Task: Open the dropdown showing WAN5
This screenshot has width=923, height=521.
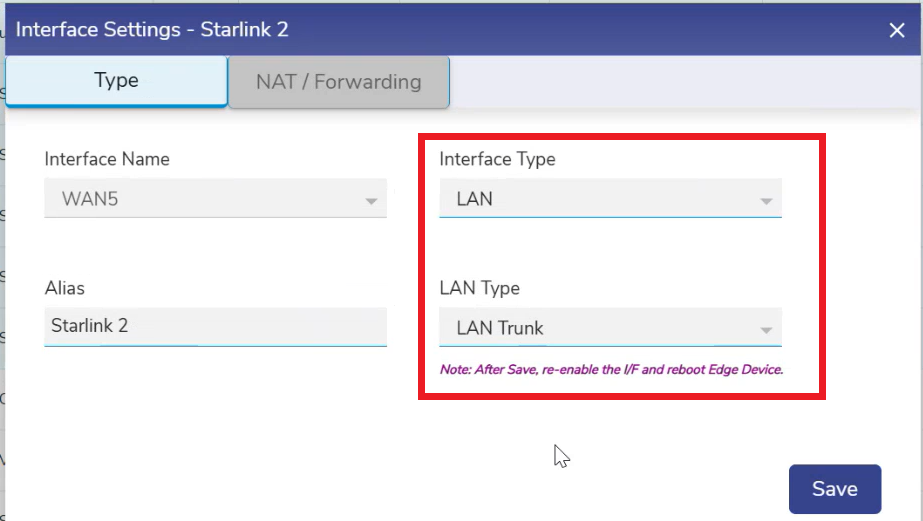Action: (215, 199)
